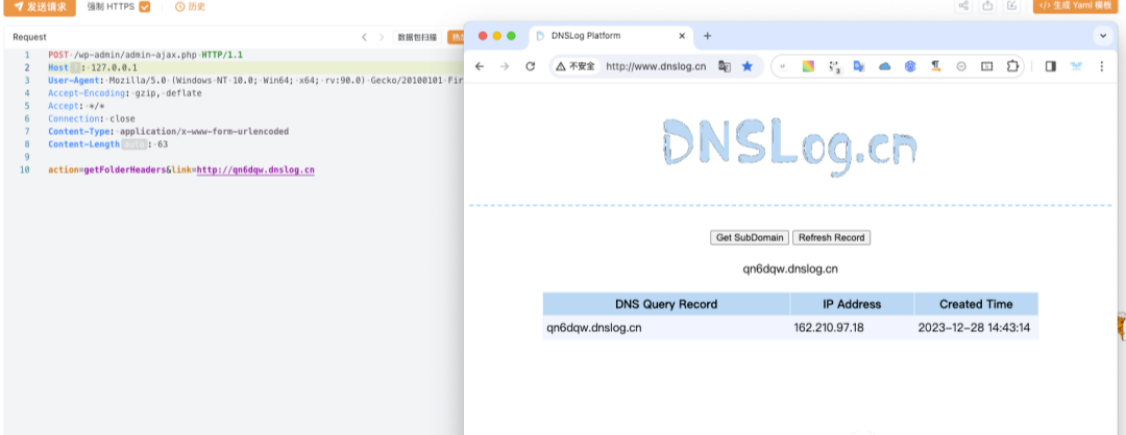The width and height of the screenshot is (1126, 435).
Task: Click the IP Address column header
Action: [852, 304]
